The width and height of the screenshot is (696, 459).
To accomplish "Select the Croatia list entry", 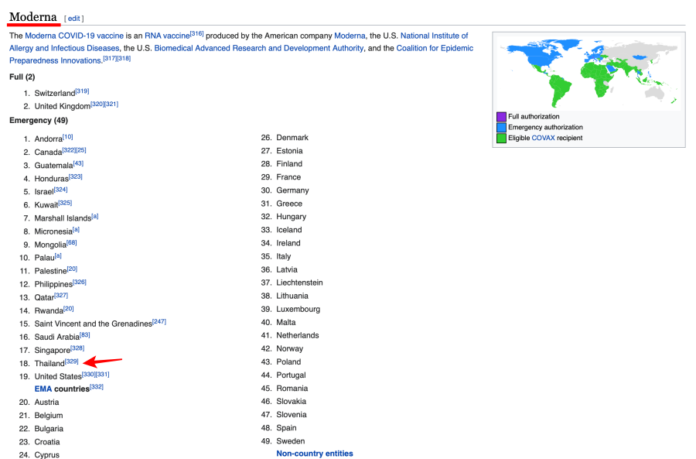I will click(47, 442).
